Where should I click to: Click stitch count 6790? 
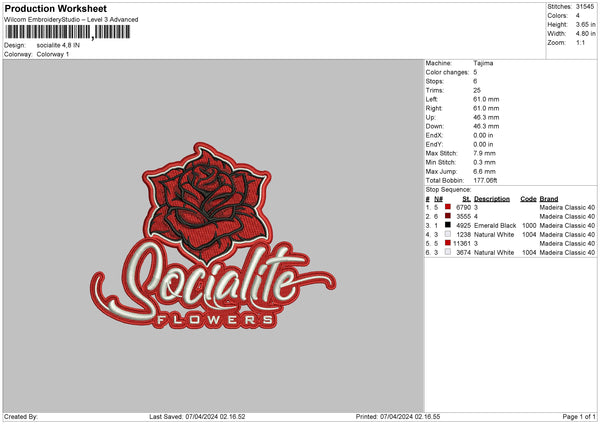tap(463, 207)
